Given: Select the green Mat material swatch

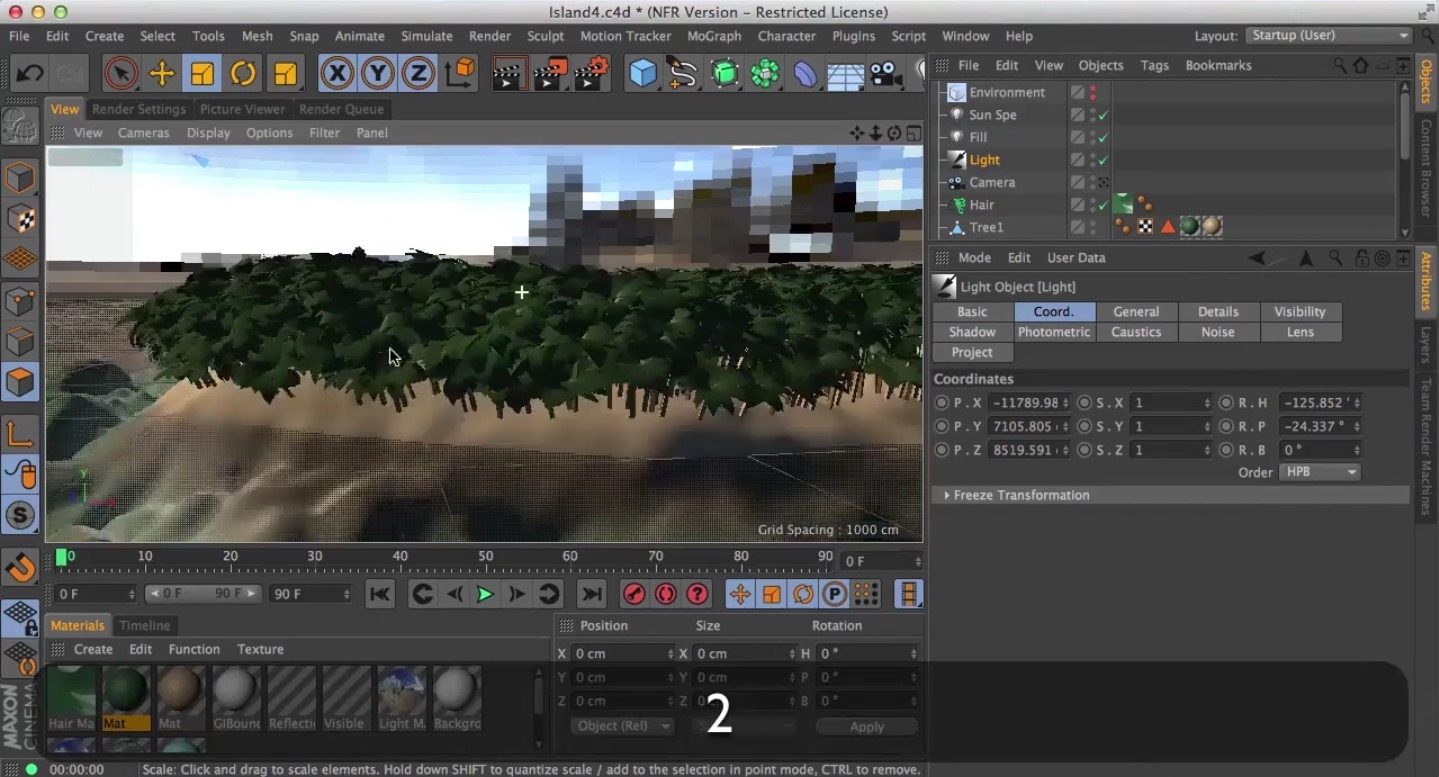Looking at the screenshot, I should pos(126,698).
